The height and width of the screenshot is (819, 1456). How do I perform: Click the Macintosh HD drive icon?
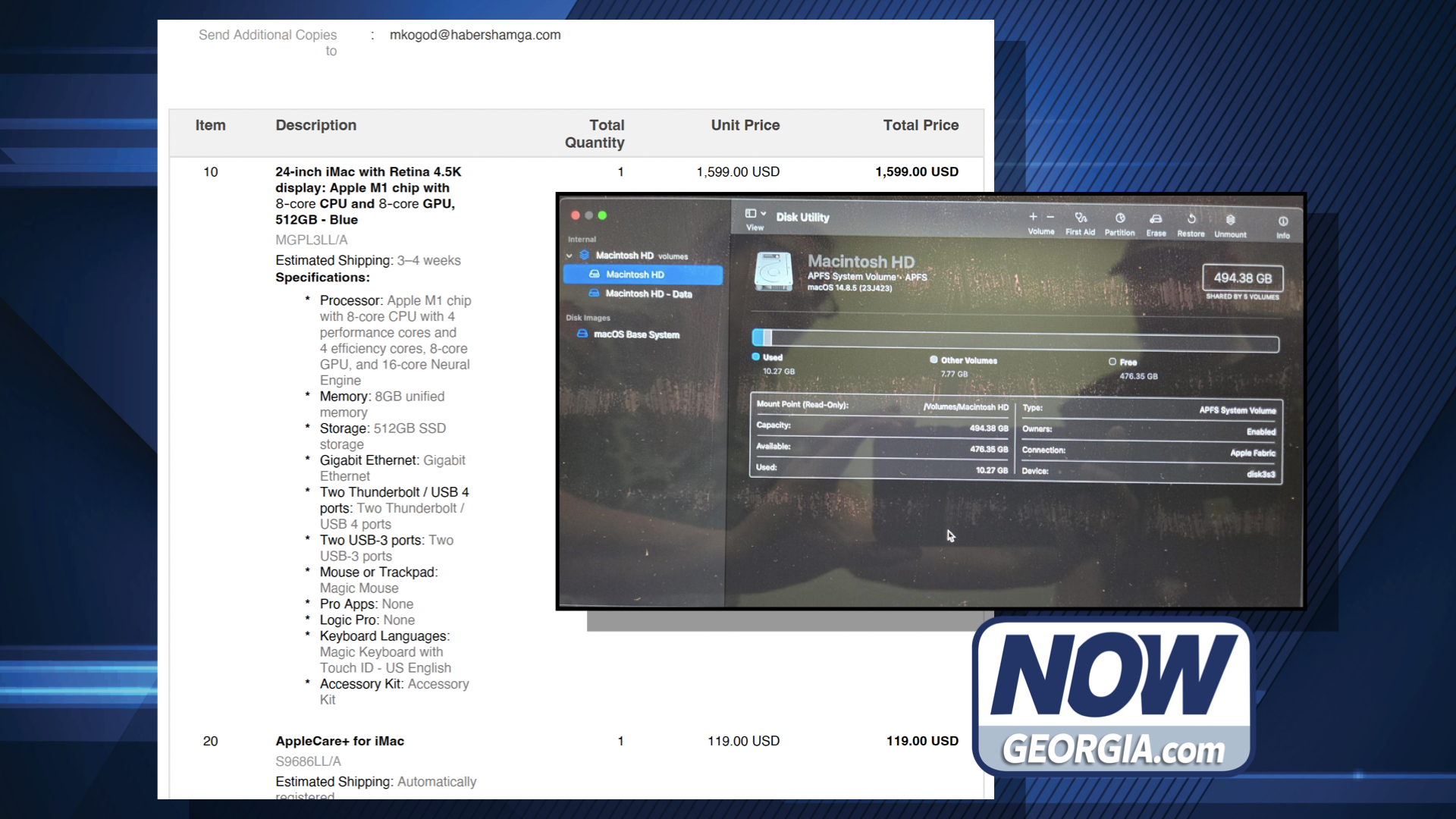[x=773, y=271]
